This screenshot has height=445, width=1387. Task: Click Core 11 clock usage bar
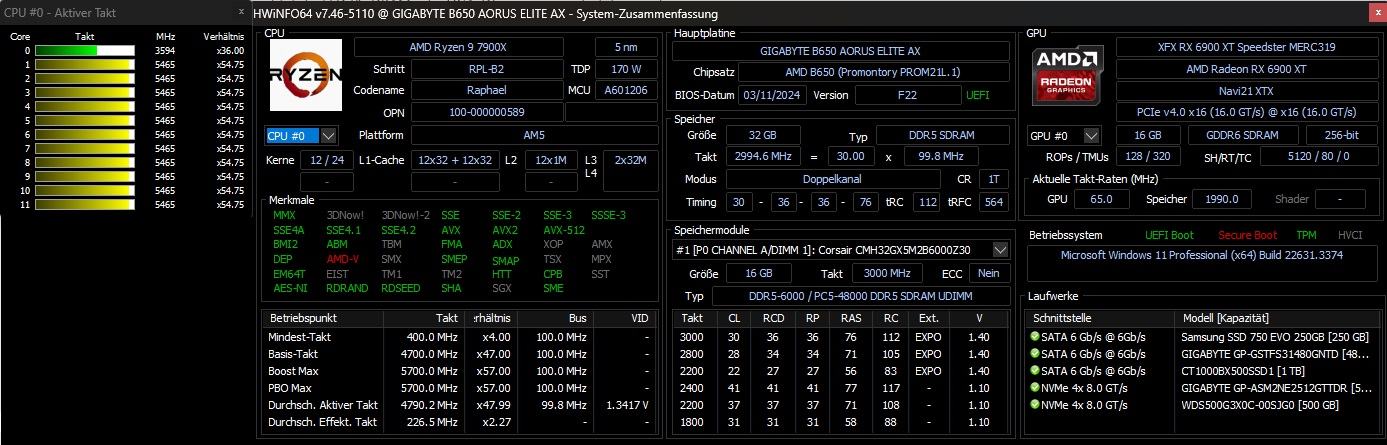point(85,204)
